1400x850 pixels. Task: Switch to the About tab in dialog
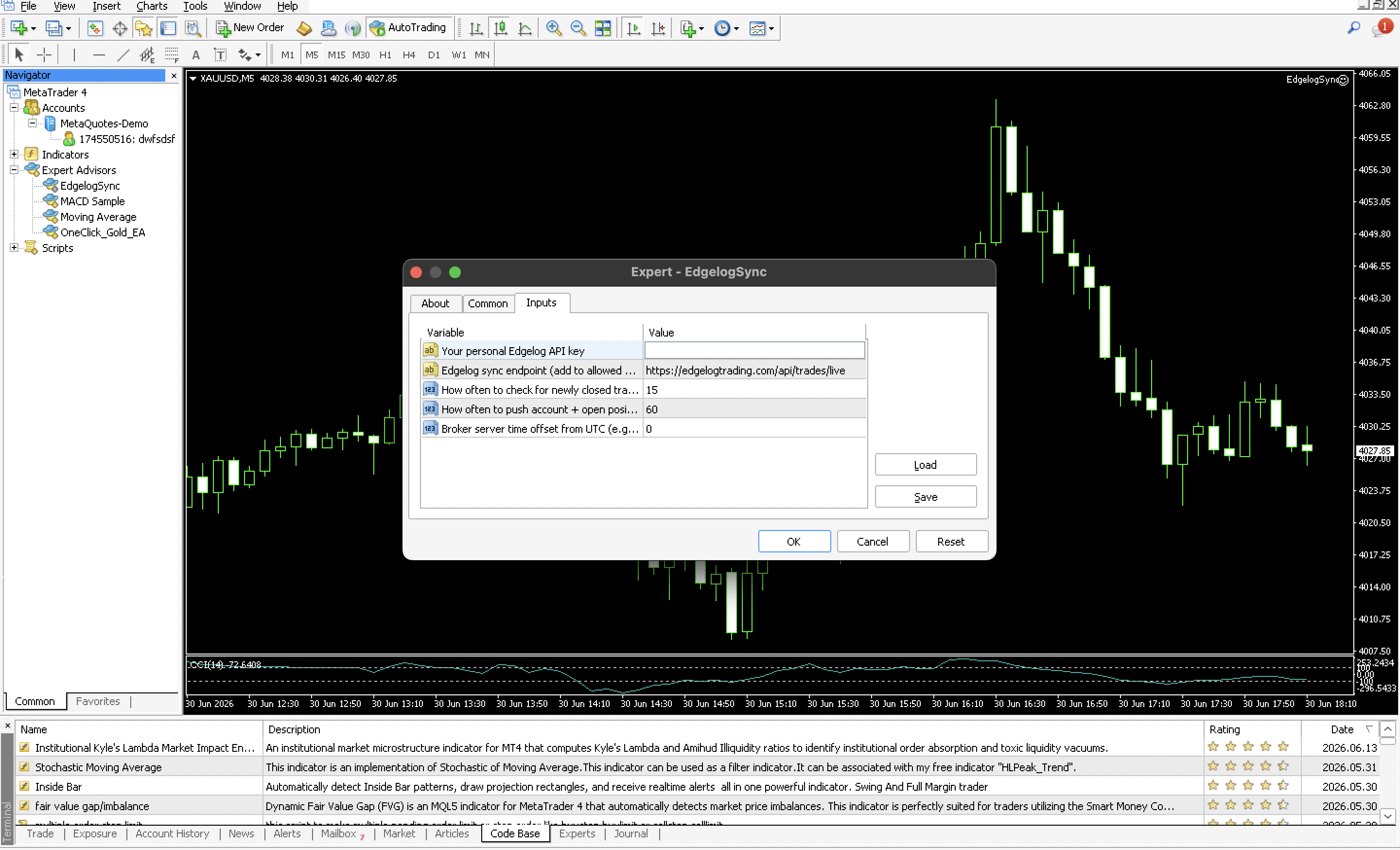coord(435,303)
